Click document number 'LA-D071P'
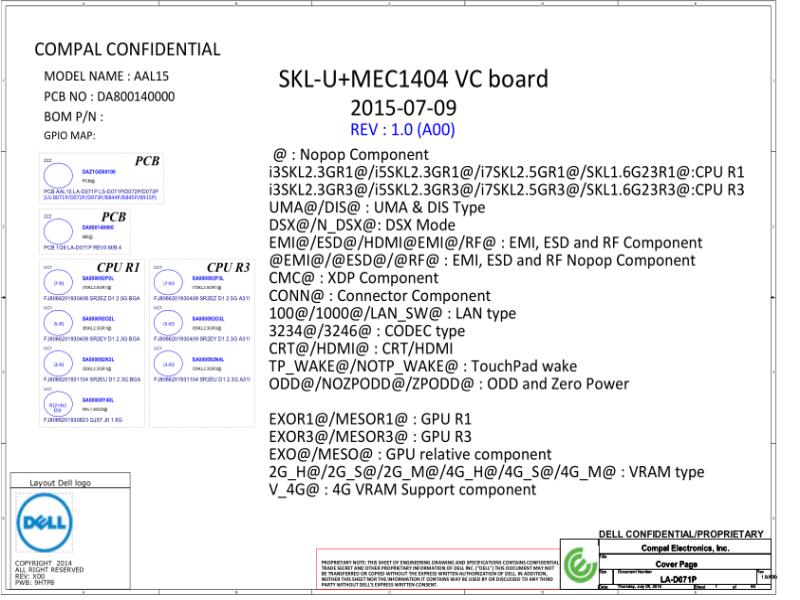Viewport: 800px width, 600px height. tap(678, 580)
